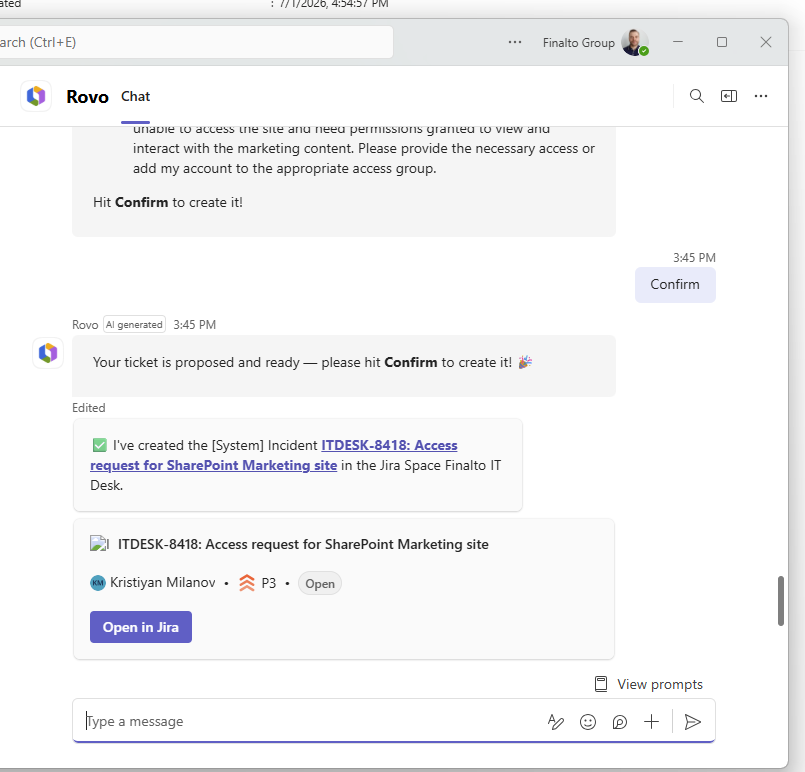Screen dimensions: 805x772
Task: Close the Teams window
Action: coord(765,42)
